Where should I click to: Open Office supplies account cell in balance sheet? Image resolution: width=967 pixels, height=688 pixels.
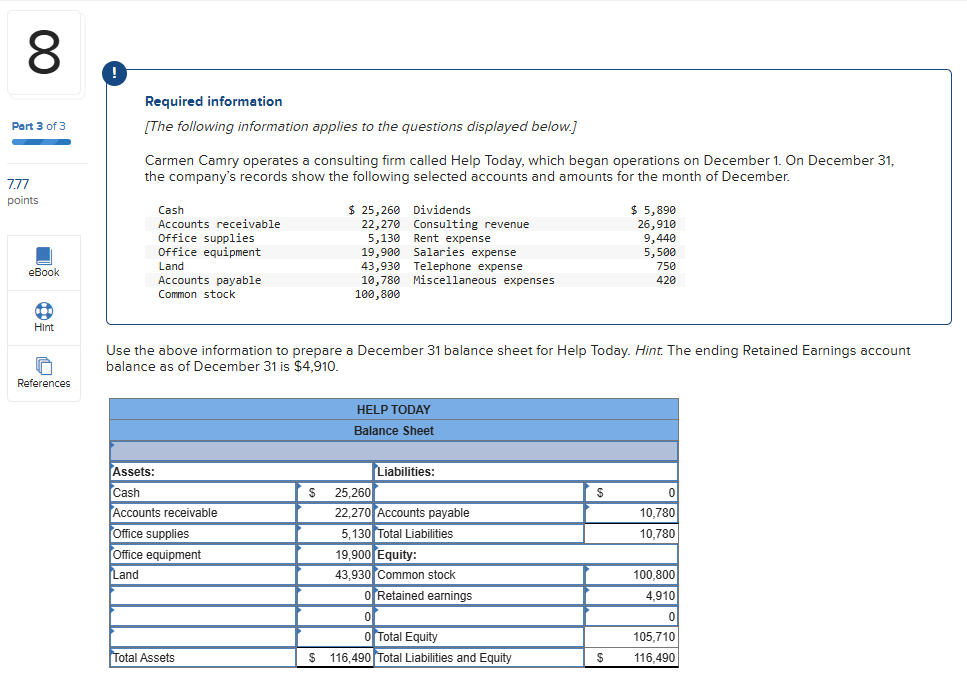coord(204,534)
